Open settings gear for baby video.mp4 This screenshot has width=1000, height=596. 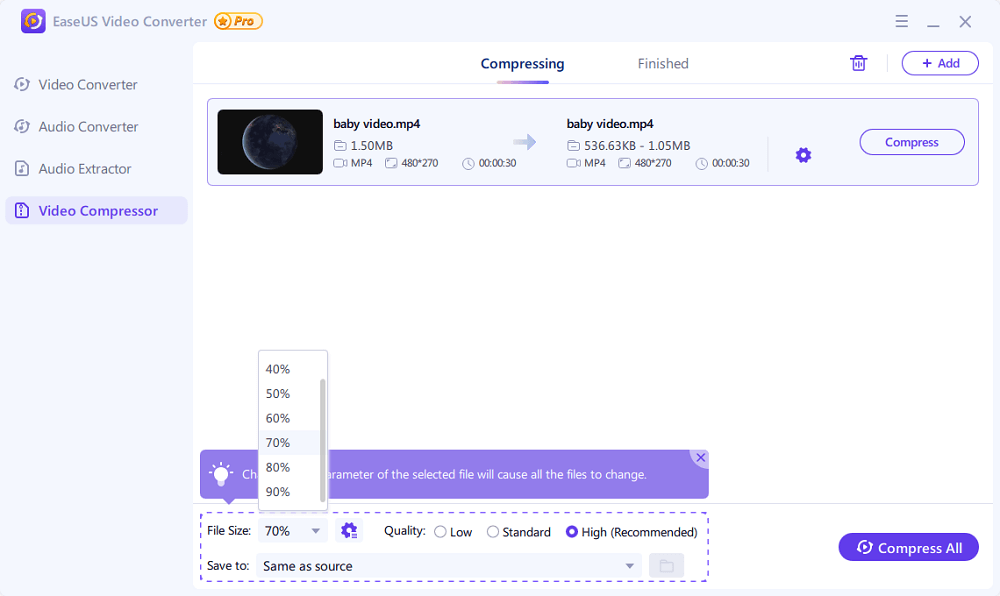click(x=803, y=155)
